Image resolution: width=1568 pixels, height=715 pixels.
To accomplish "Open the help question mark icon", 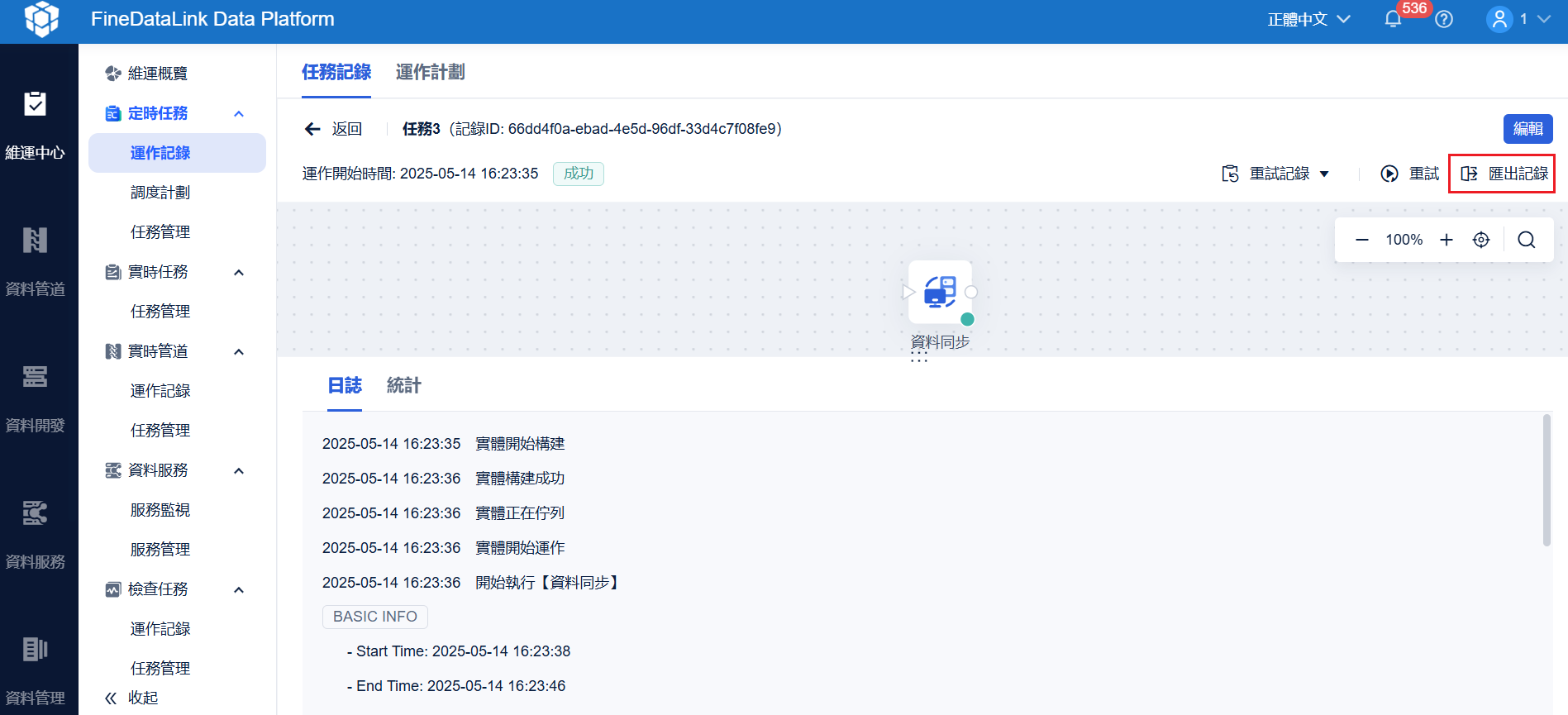I will click(1444, 19).
